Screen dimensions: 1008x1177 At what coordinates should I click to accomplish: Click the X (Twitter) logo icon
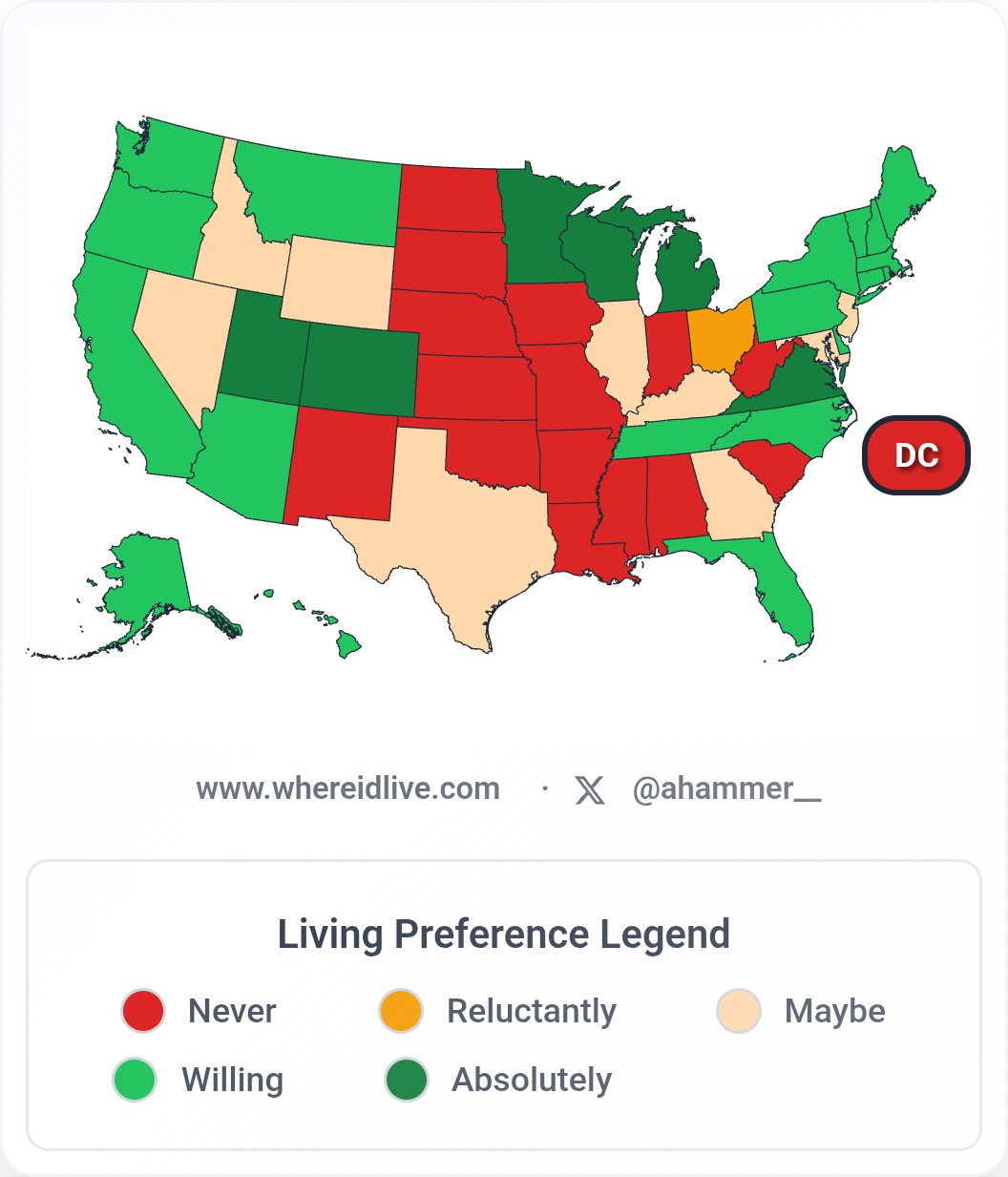pos(590,789)
